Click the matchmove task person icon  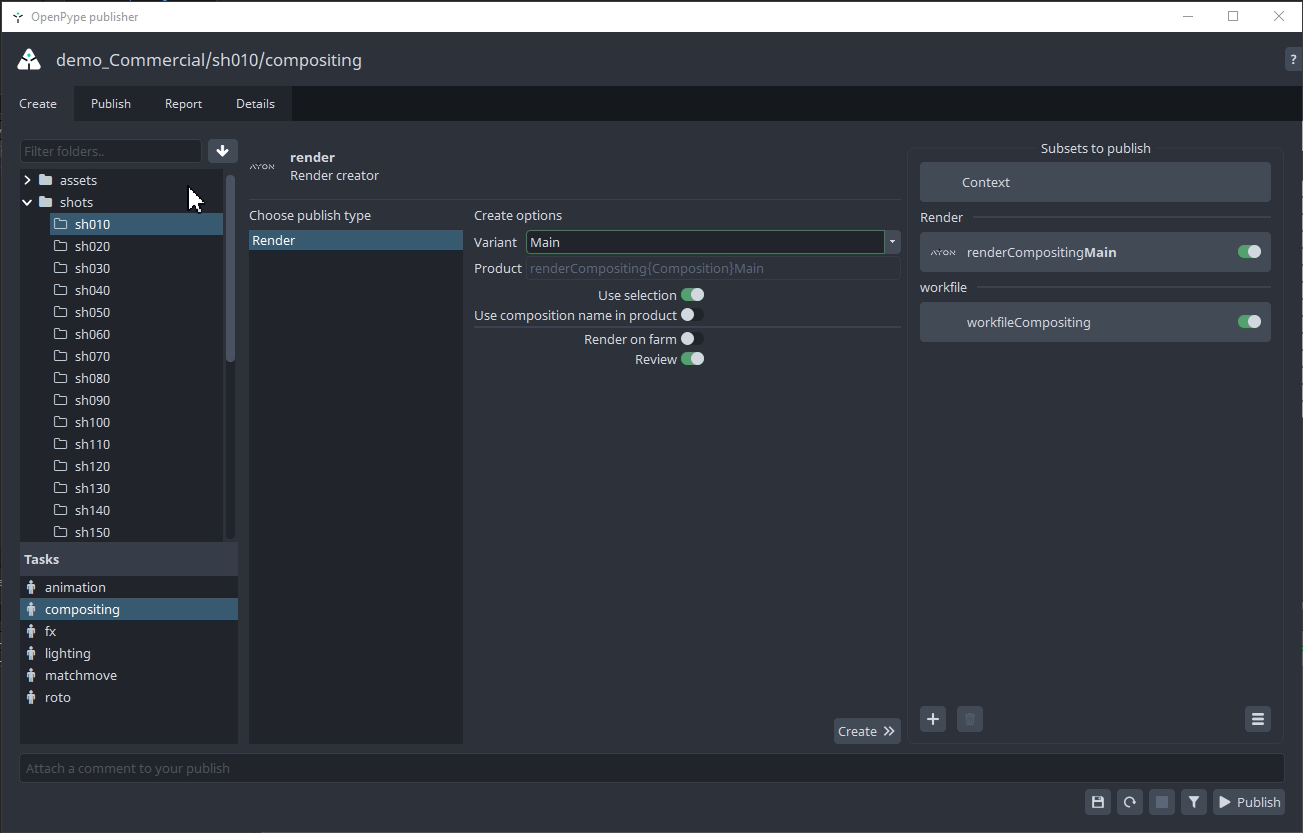(31, 675)
